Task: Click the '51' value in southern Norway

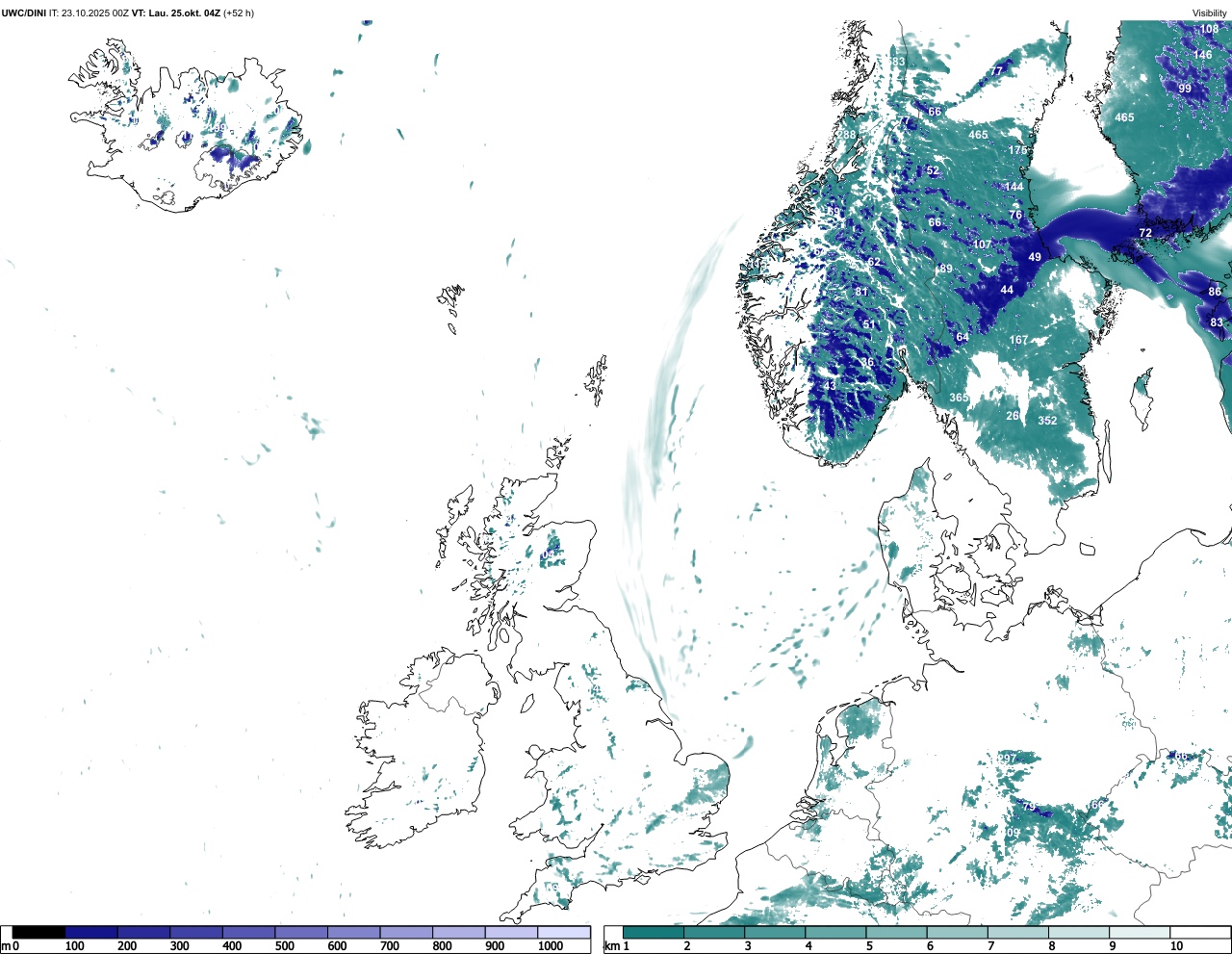Action: coord(869,325)
